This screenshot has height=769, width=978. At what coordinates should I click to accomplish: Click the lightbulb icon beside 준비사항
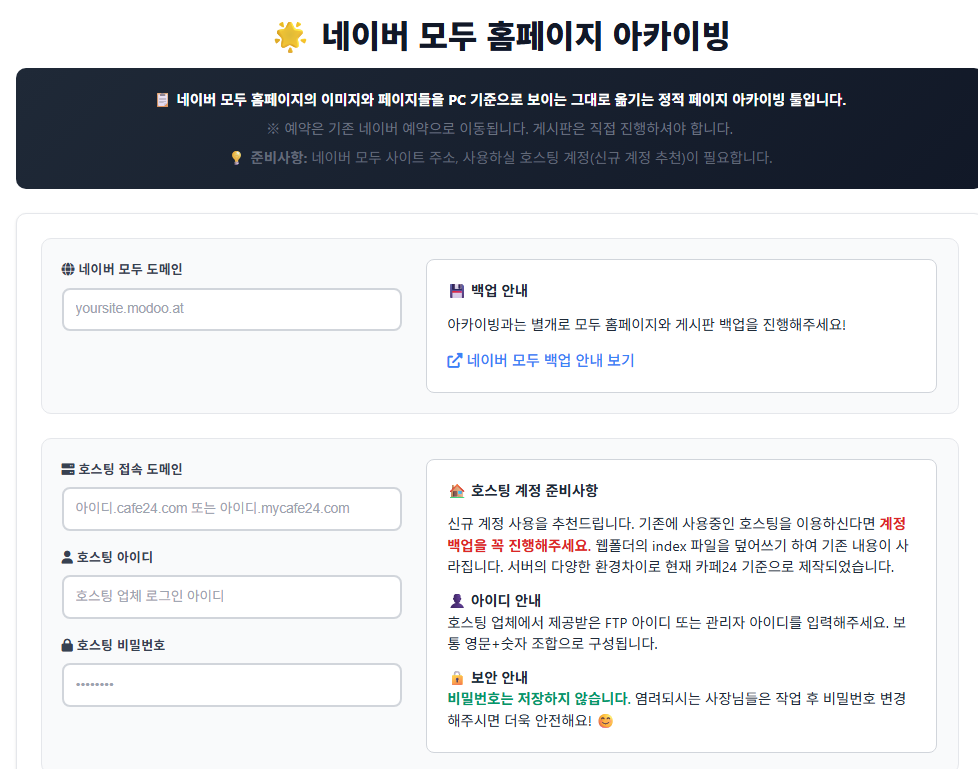[x=236, y=158]
